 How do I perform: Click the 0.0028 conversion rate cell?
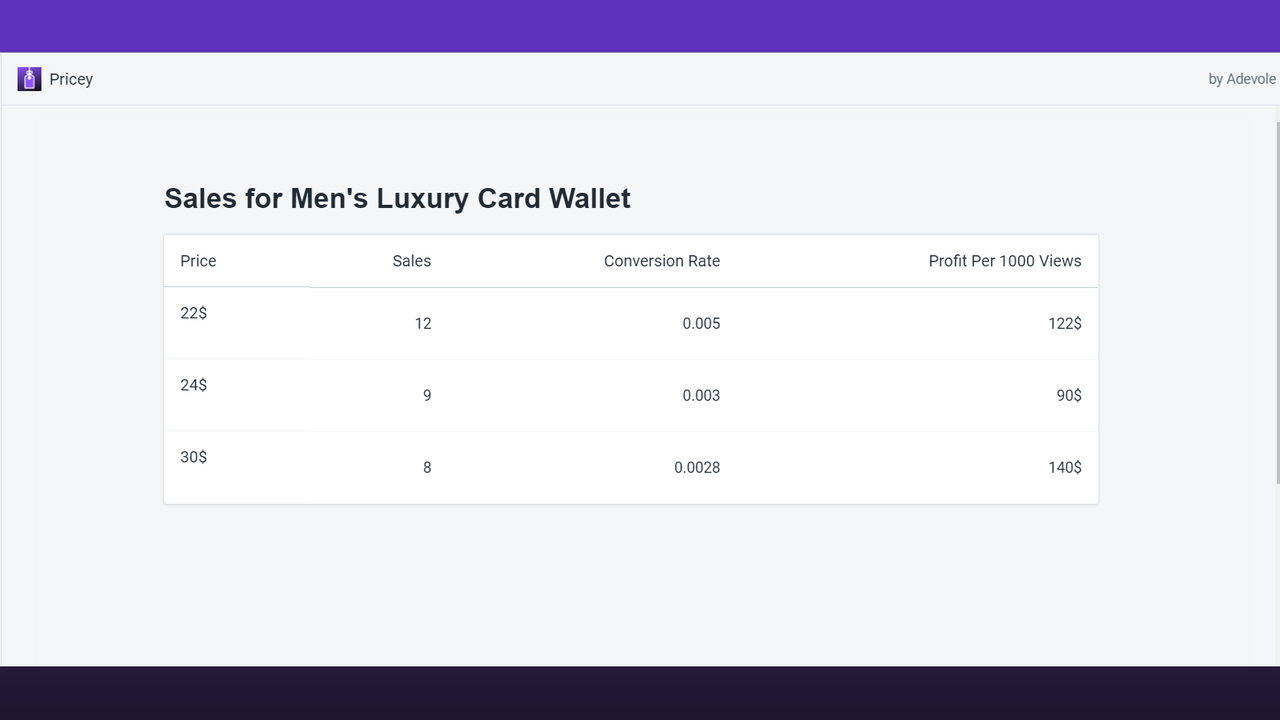(x=697, y=467)
